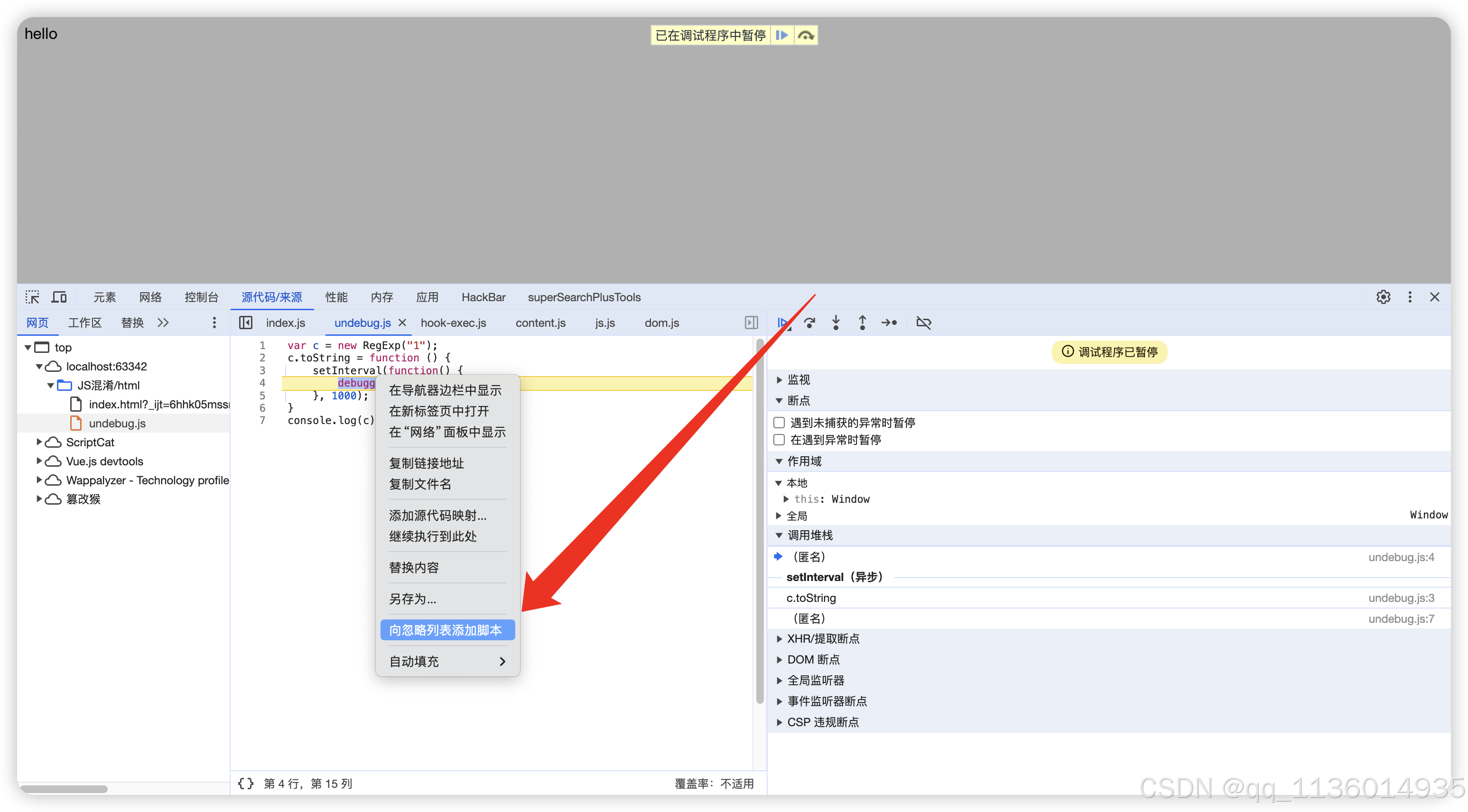The image size is (1468, 812).
Task: Click the step out of function icon
Action: [x=862, y=323]
